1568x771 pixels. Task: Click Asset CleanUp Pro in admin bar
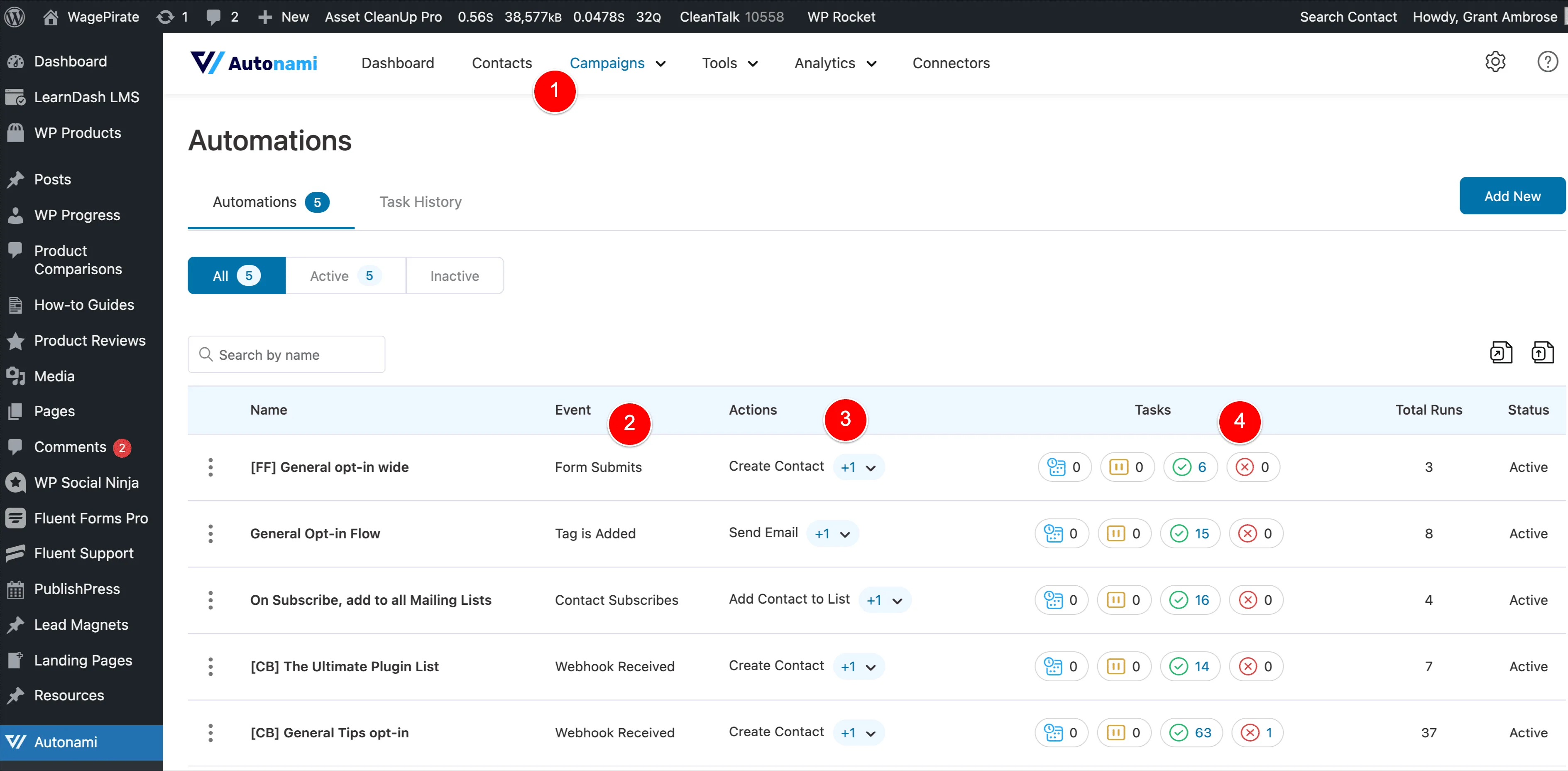pyautogui.click(x=384, y=17)
